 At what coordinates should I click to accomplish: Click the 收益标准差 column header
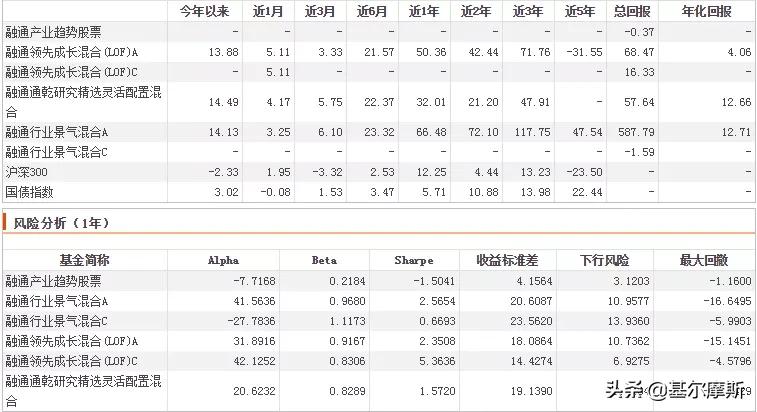click(507, 260)
